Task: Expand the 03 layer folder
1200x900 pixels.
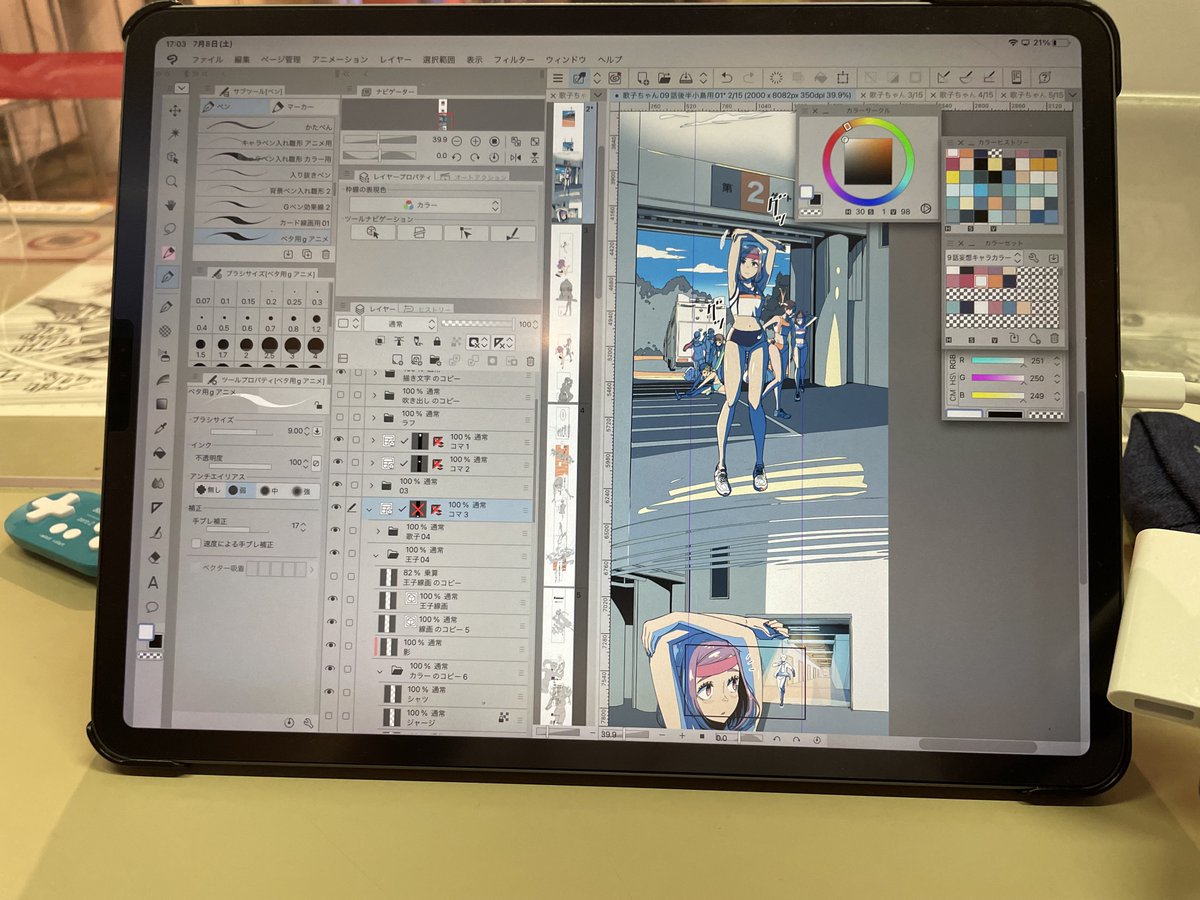Action: click(372, 486)
